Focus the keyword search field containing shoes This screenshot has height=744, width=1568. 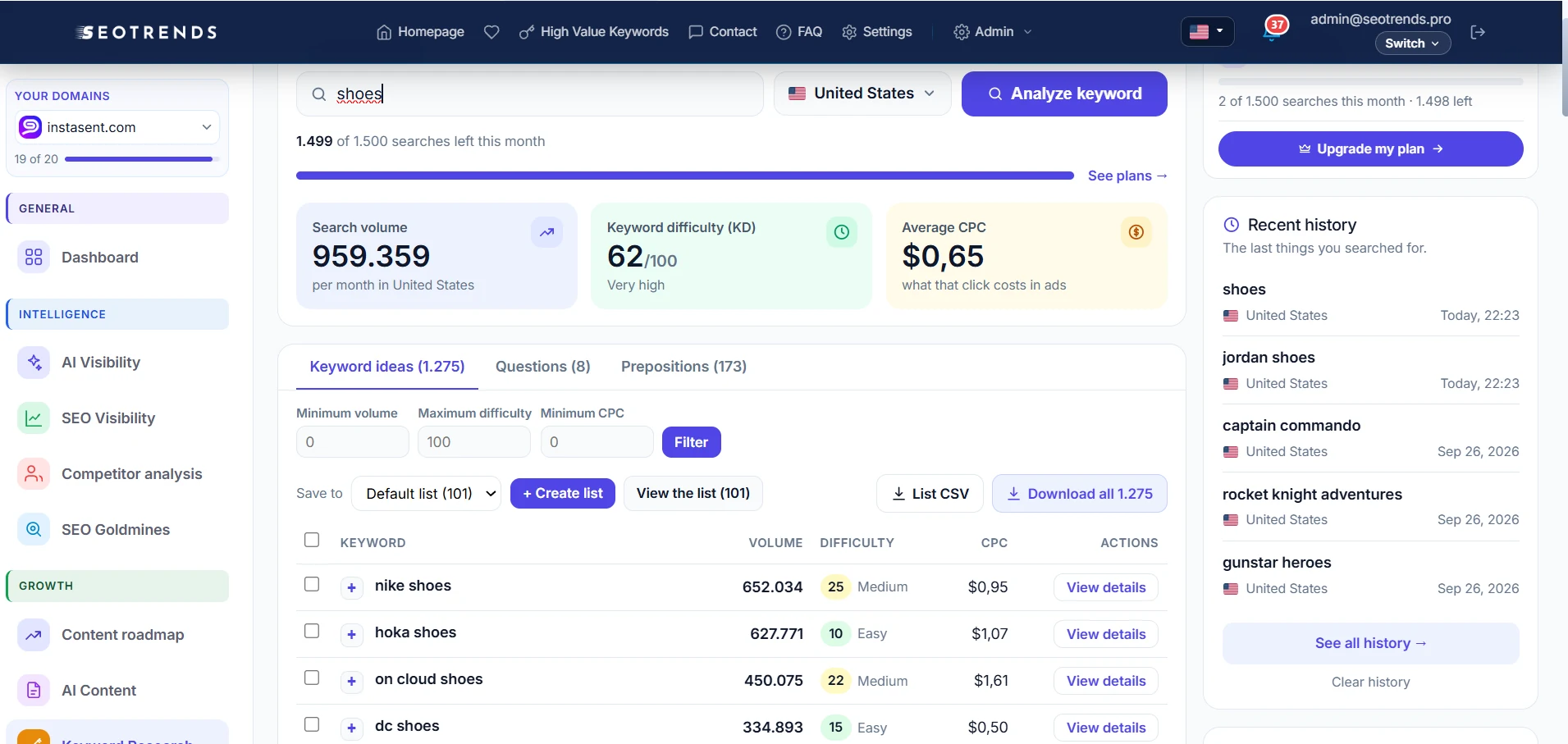tap(529, 94)
